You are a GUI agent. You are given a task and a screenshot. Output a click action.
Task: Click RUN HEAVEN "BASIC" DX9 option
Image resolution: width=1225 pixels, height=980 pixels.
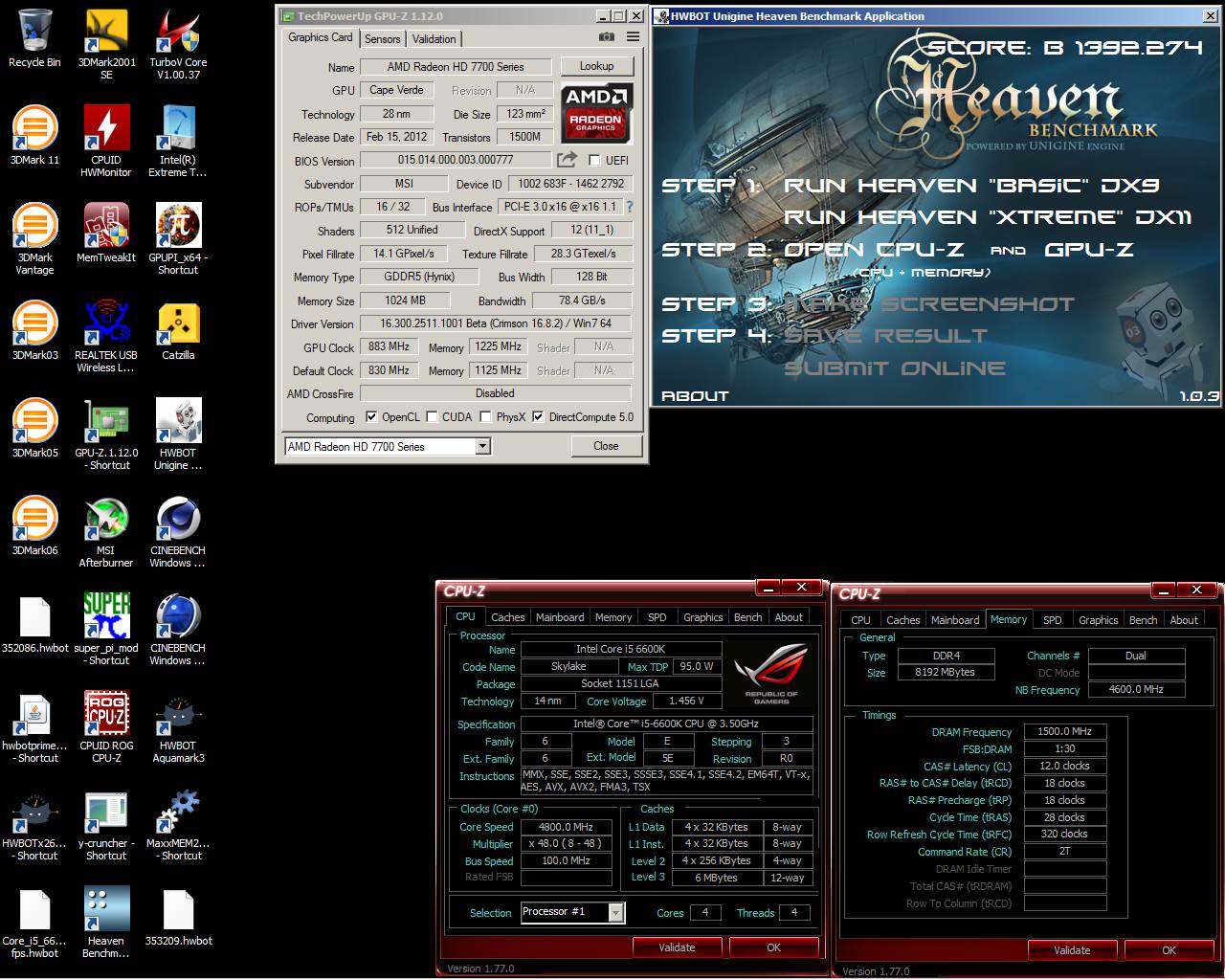click(971, 186)
